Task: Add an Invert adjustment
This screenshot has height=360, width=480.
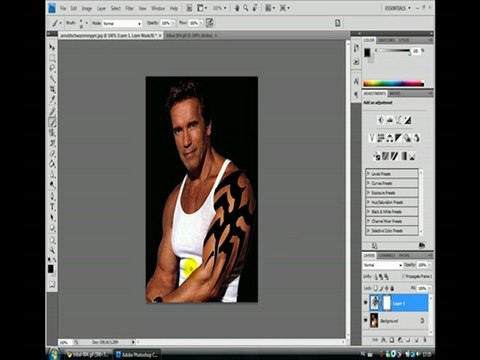Action: click(377, 156)
